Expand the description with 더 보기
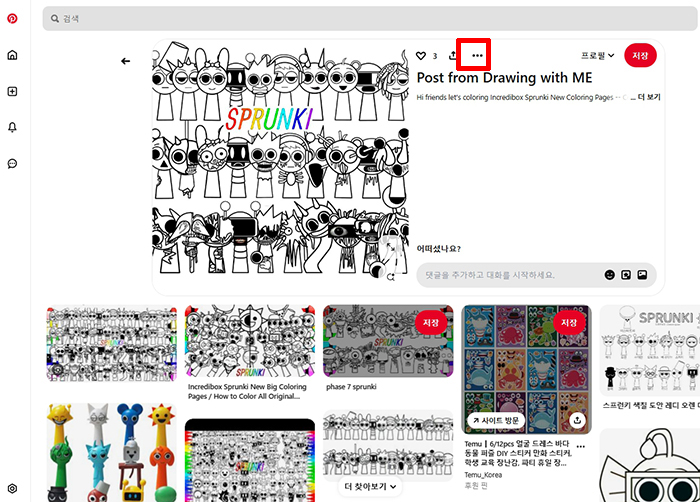 click(x=648, y=97)
